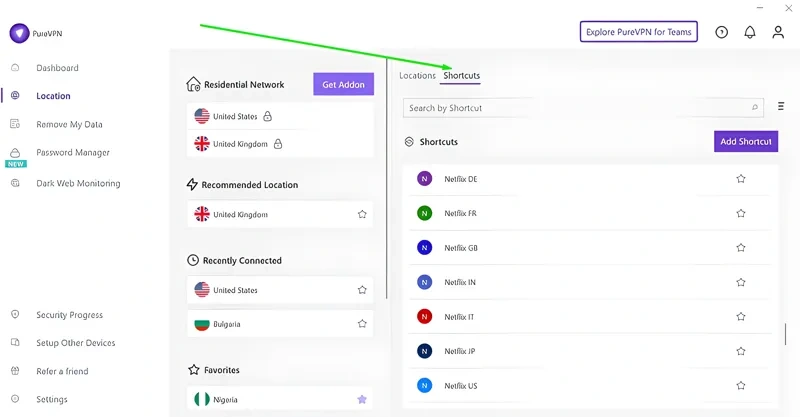
Task: Click the Netflix IT red icon
Action: pyautogui.click(x=424, y=316)
